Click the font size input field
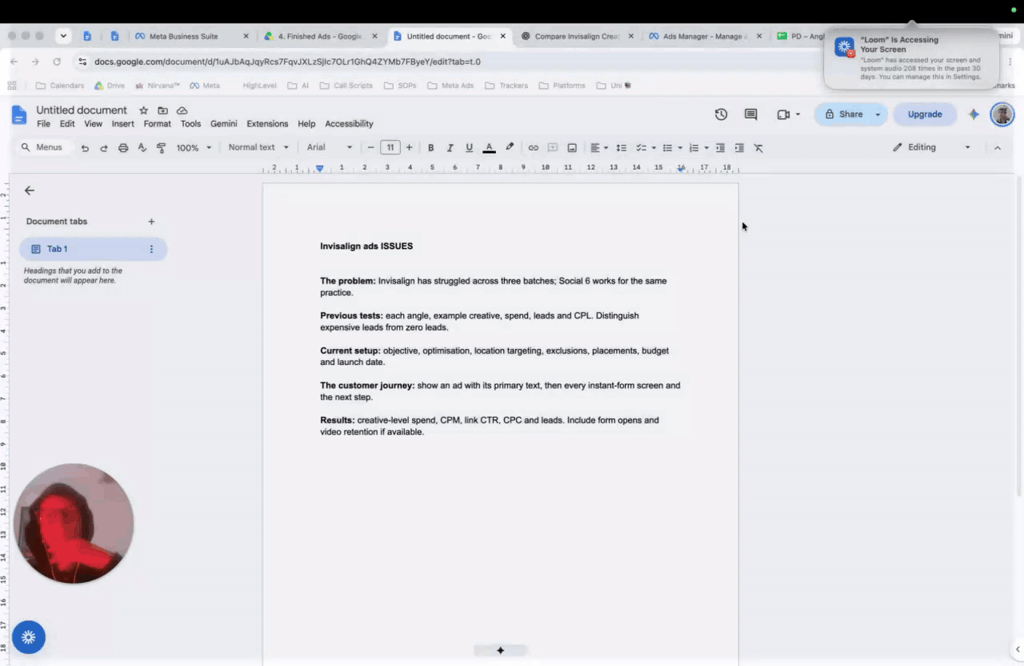 pos(390,148)
